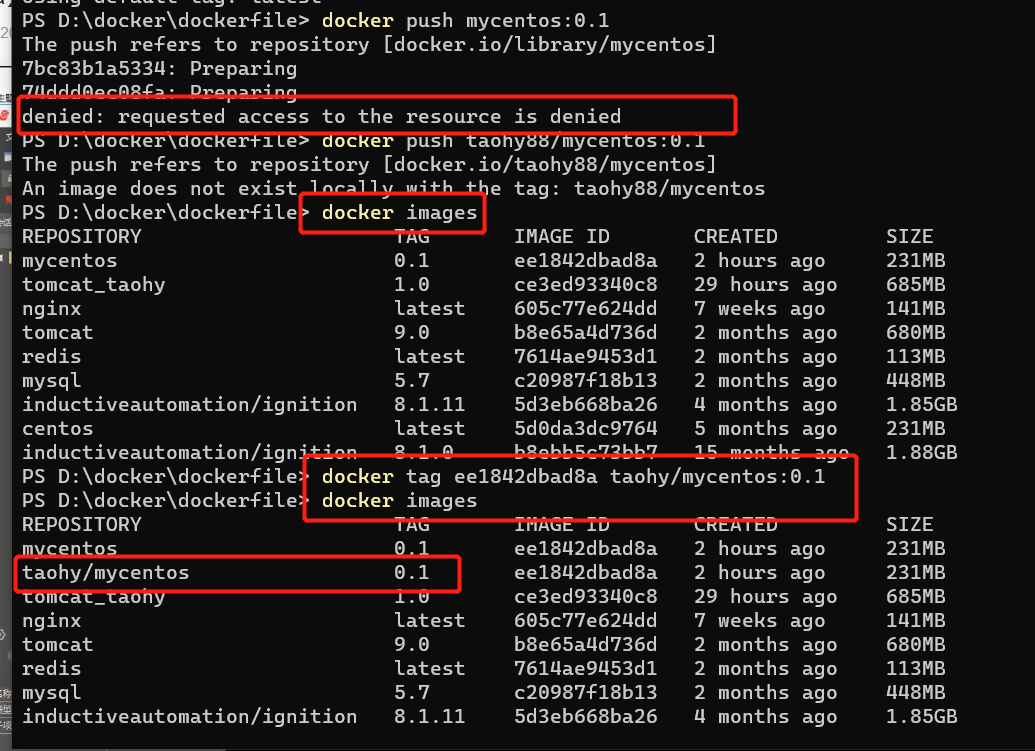Click 1.85GB in the first images listing

921,405
